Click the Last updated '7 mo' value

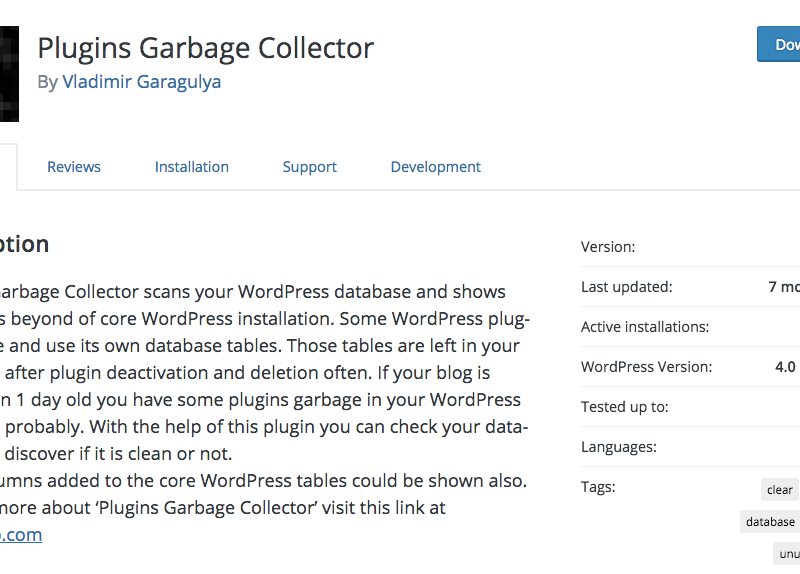tap(784, 287)
